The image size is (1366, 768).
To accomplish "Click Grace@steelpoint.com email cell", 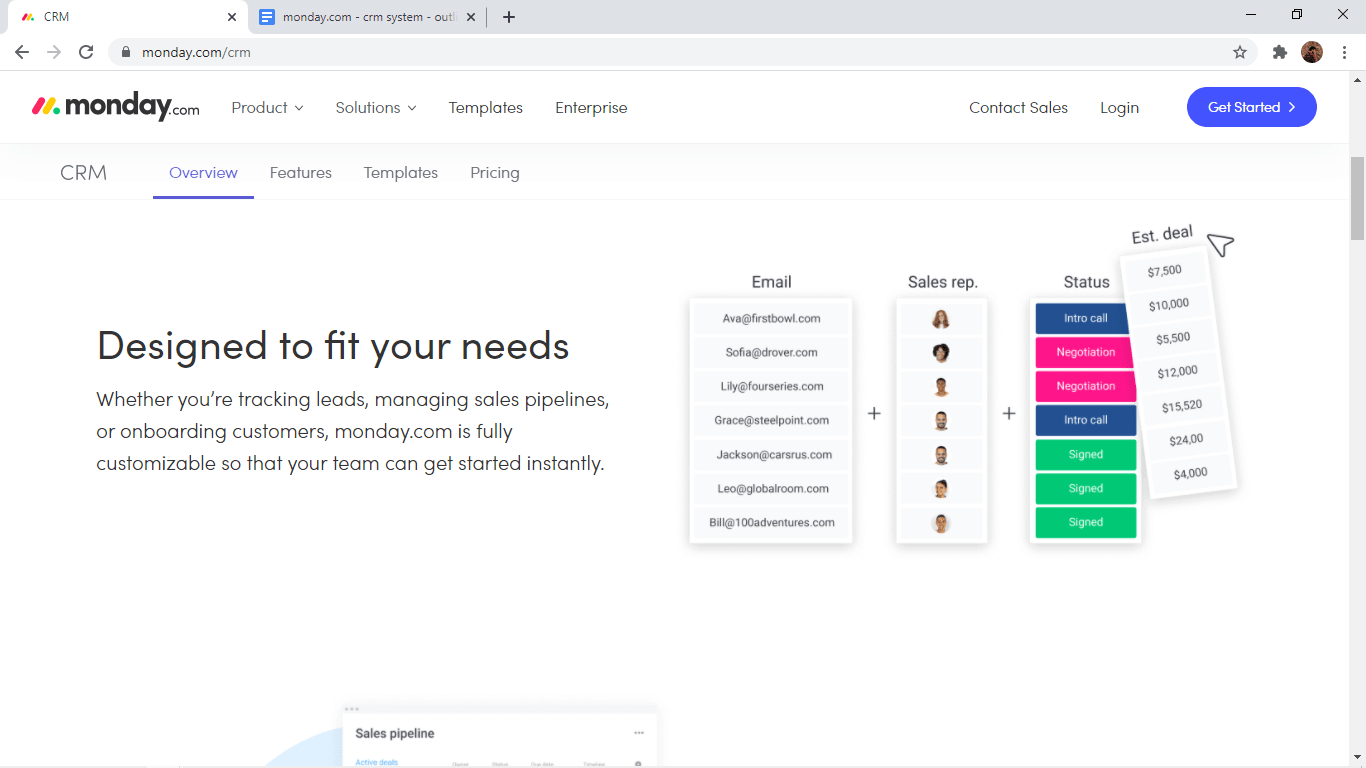I will (771, 421).
